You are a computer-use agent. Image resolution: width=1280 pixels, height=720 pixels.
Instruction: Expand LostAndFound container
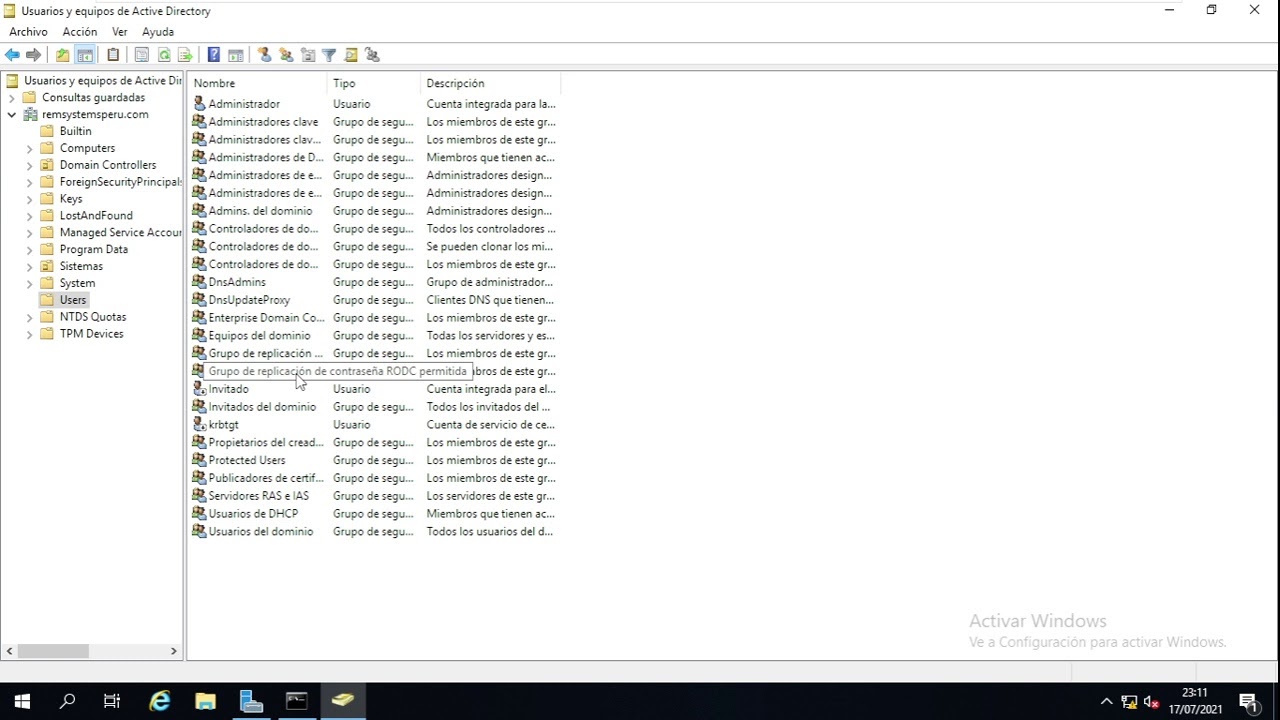pyautogui.click(x=30, y=216)
